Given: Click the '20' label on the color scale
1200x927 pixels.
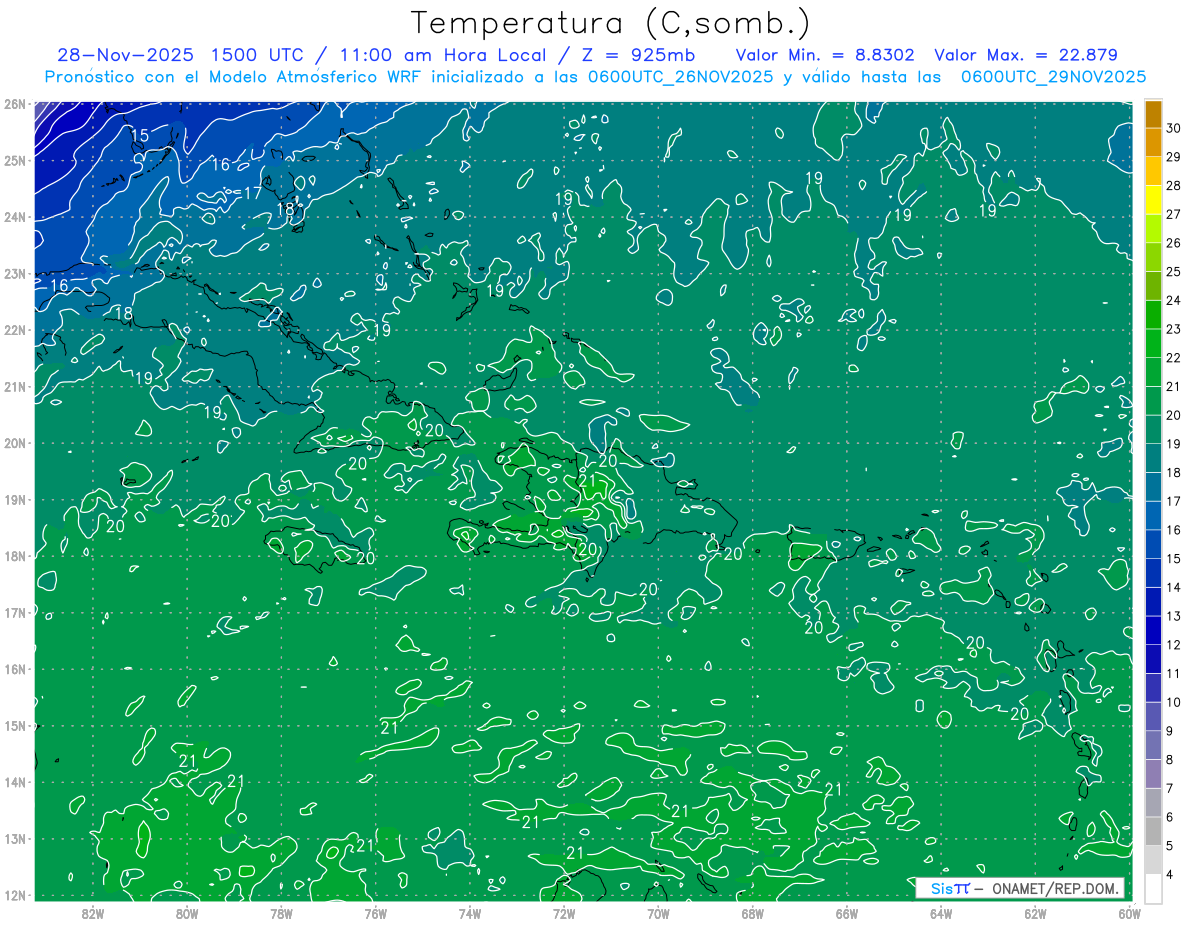Looking at the screenshot, I should [1174, 415].
